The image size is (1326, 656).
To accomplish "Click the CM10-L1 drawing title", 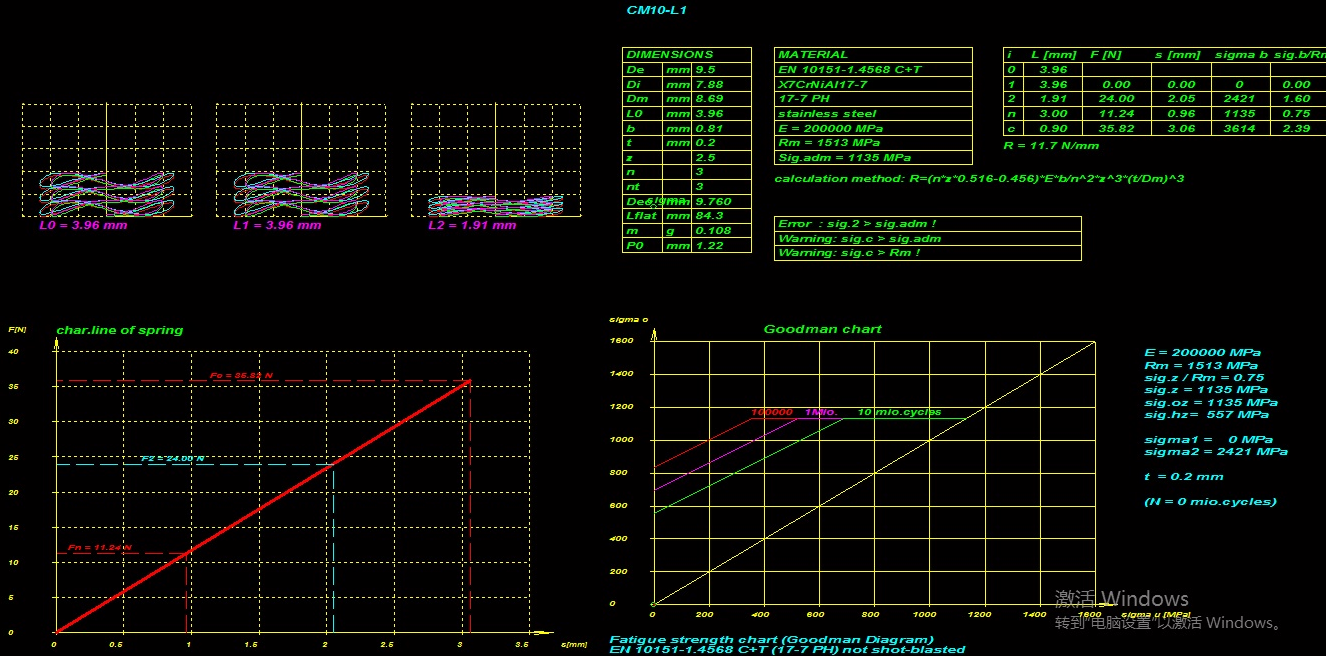I will [656, 10].
